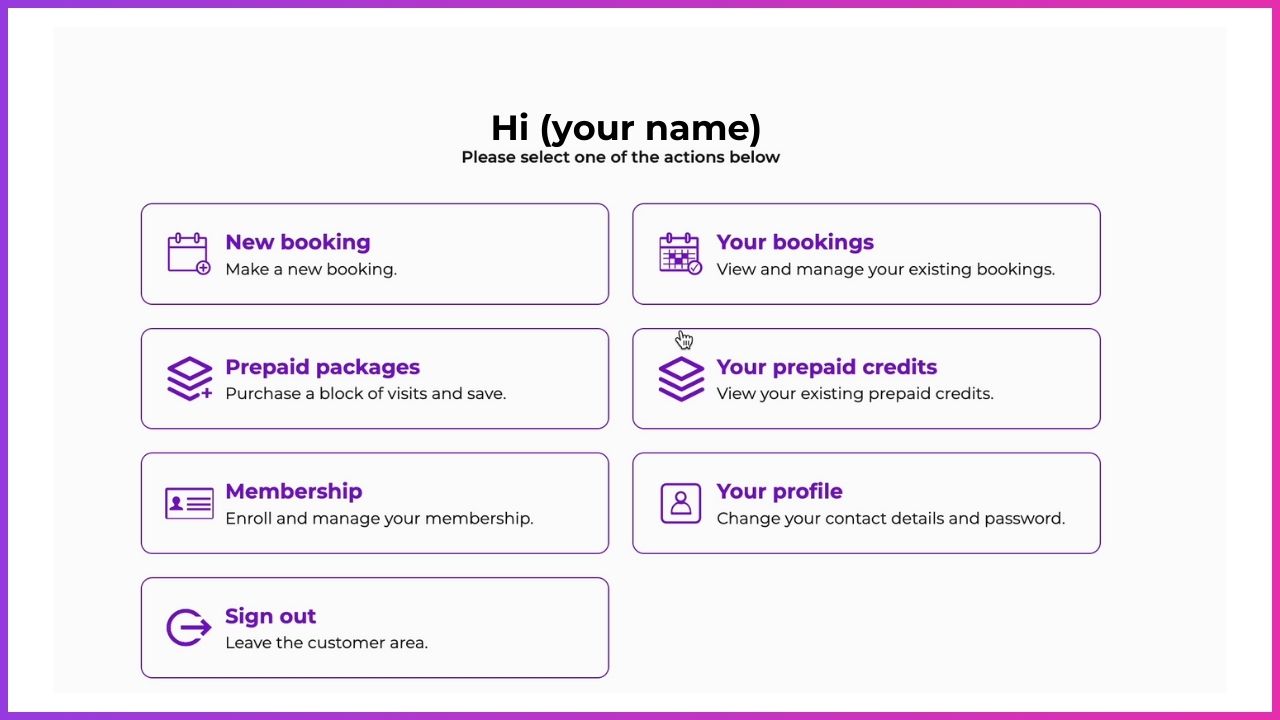Click "Leave the customer area." description

(x=326, y=643)
